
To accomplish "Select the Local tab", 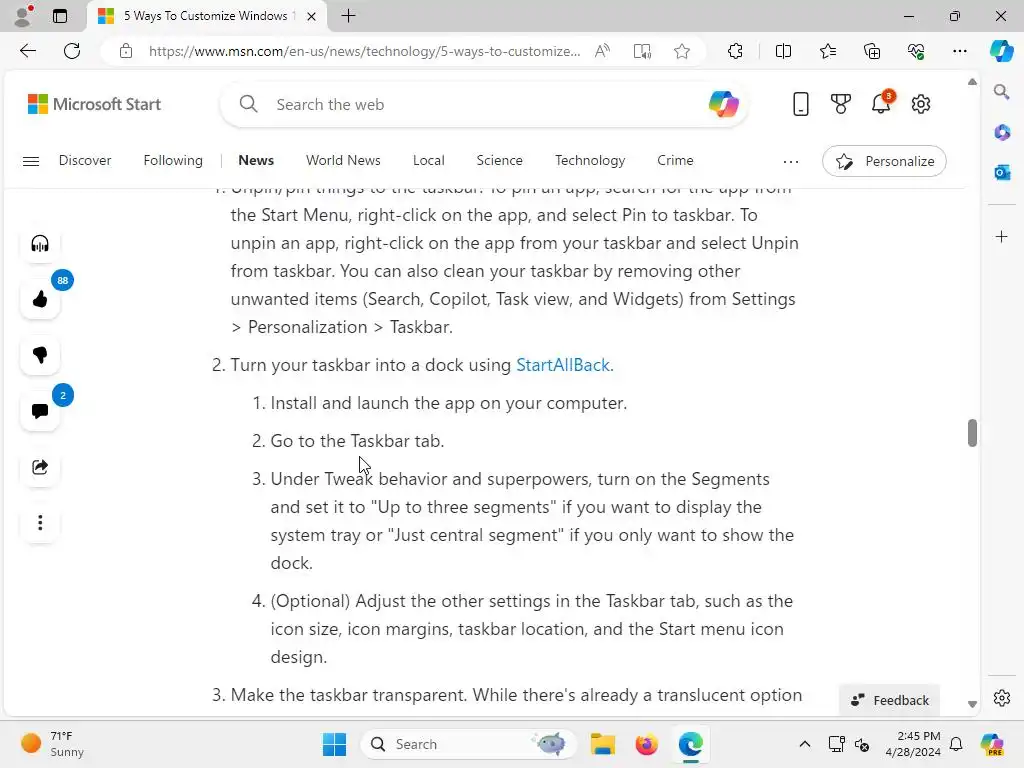I will pos(428,161).
